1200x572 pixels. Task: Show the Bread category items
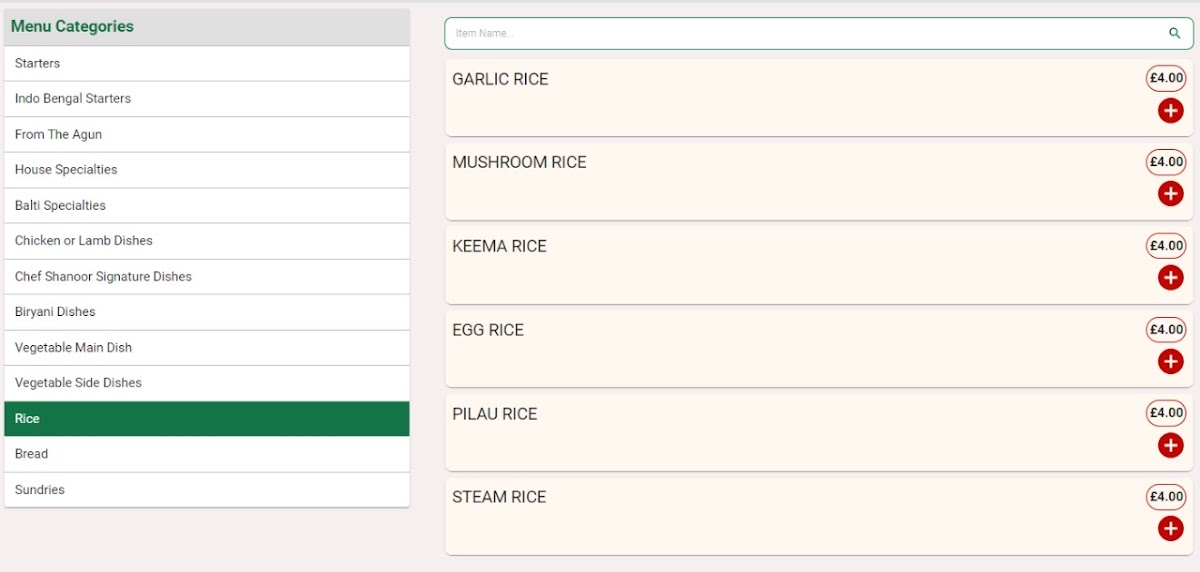206,454
